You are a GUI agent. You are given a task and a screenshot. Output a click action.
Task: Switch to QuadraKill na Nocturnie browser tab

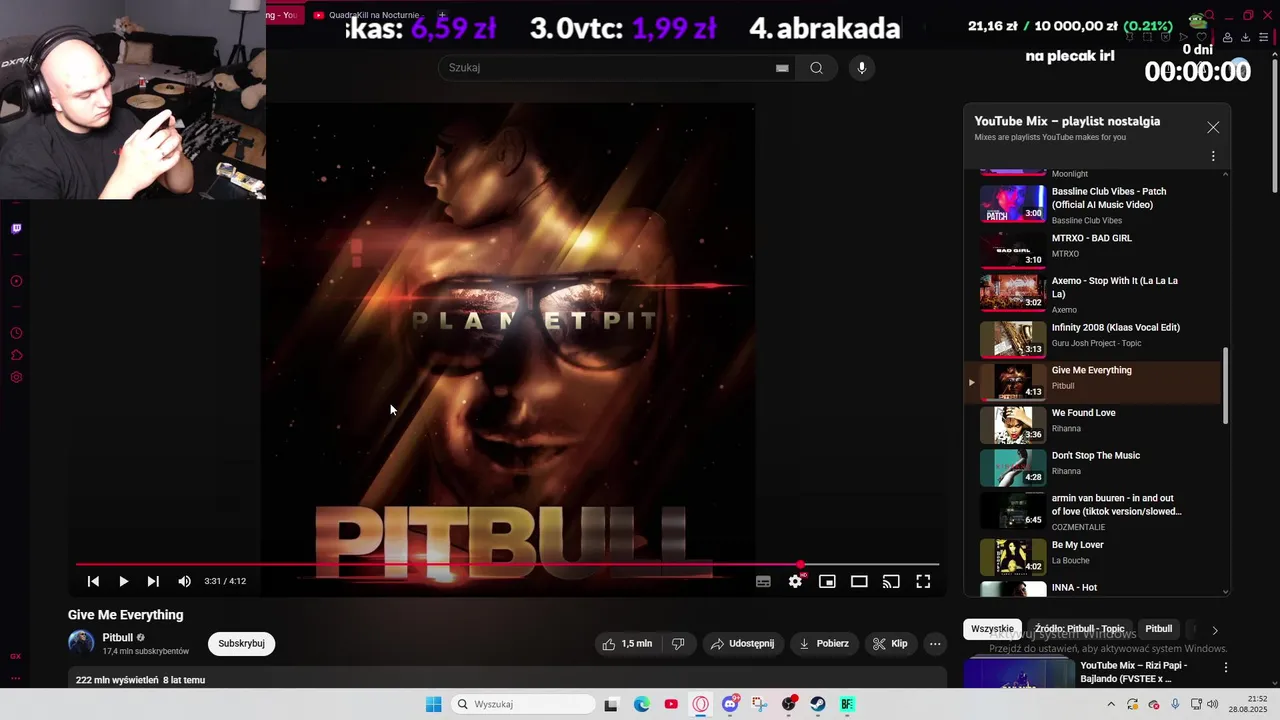click(x=367, y=15)
